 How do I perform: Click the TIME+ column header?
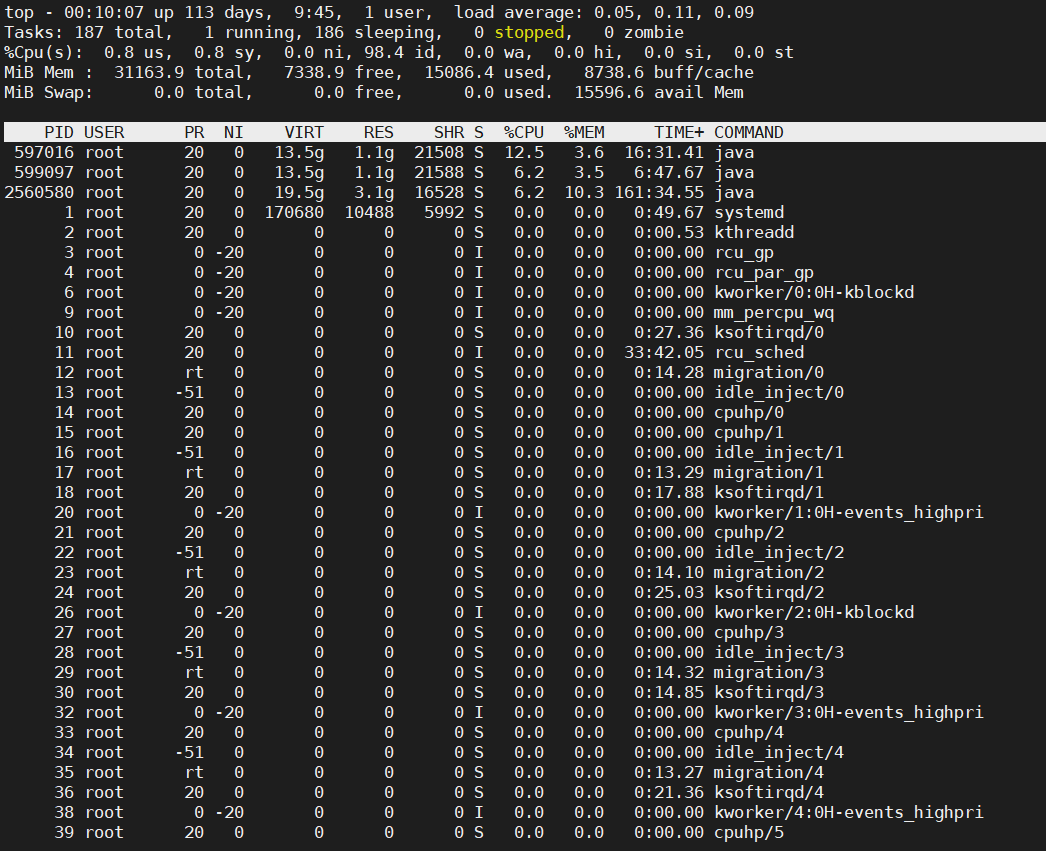678,133
